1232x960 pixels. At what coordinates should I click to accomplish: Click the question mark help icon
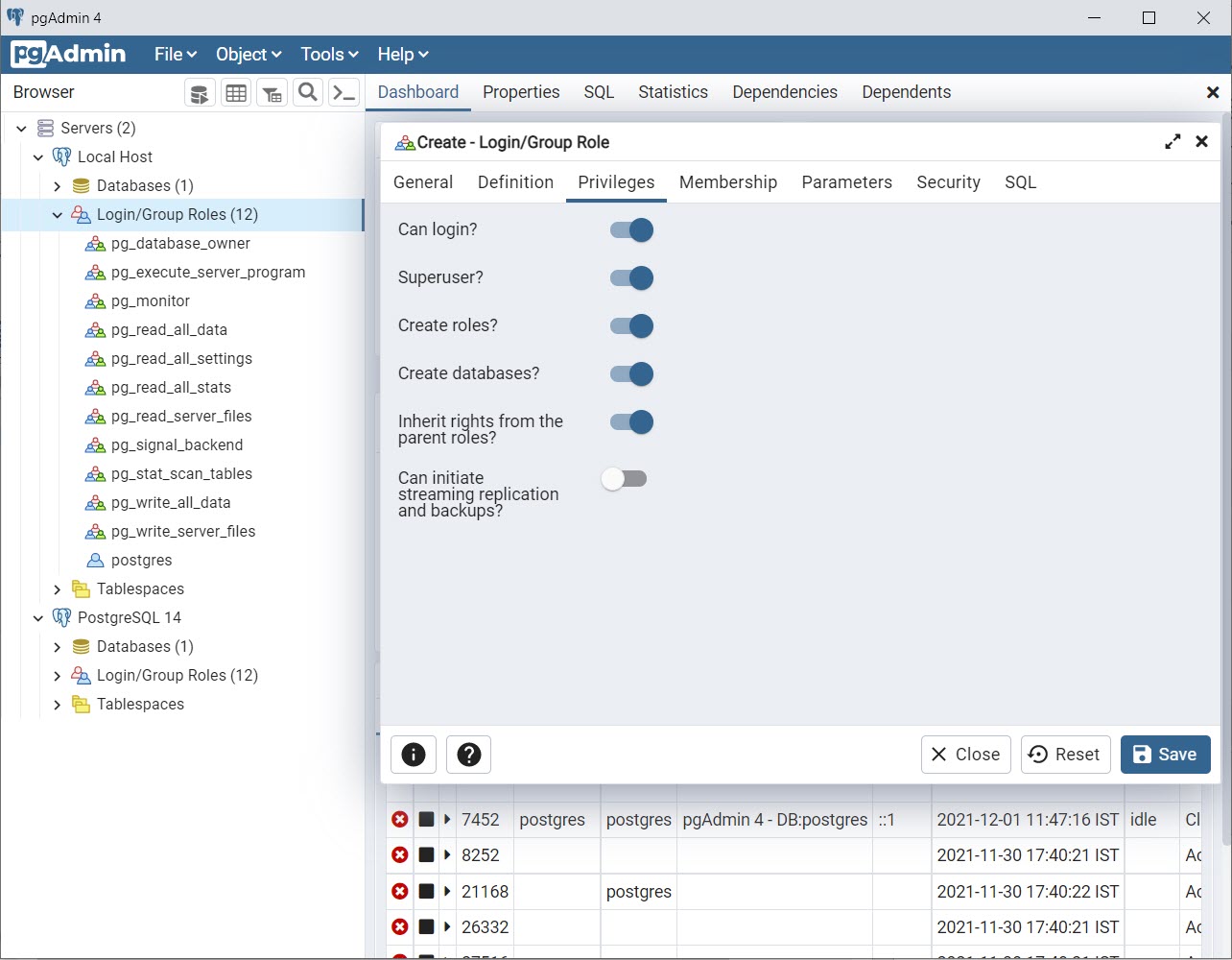click(468, 755)
